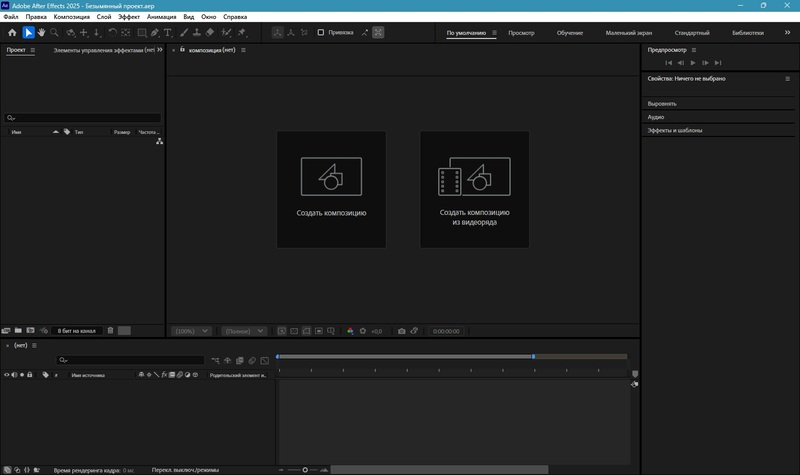This screenshot has width=800, height=475.
Task: Open the (100%) magnification dropdown
Action: coord(191,331)
